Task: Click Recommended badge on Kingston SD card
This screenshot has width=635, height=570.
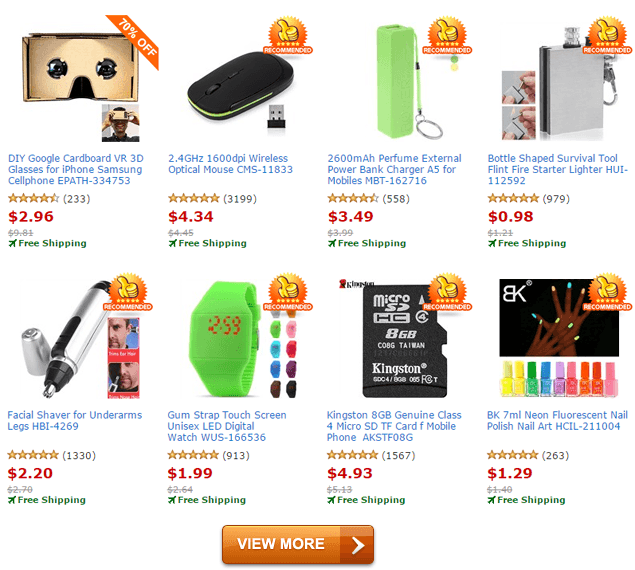Action: pos(447,292)
